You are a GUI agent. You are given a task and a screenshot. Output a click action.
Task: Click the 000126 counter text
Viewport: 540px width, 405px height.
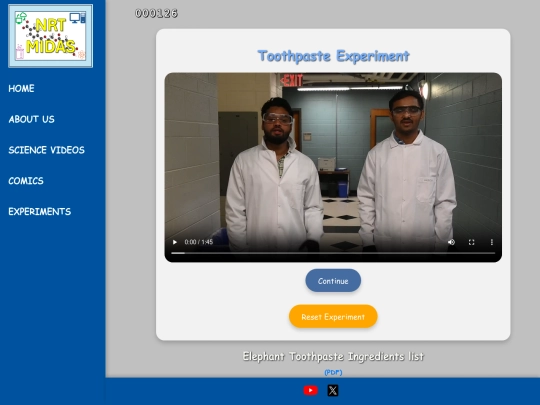156,13
